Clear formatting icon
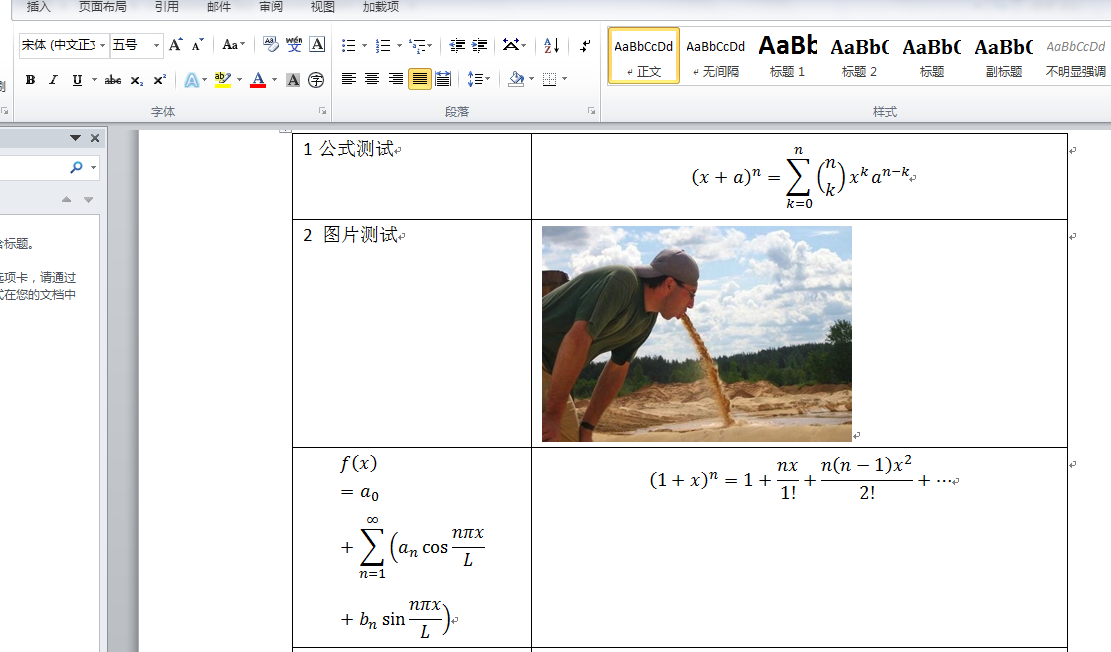The width and height of the screenshot is (1111, 652). (271, 45)
